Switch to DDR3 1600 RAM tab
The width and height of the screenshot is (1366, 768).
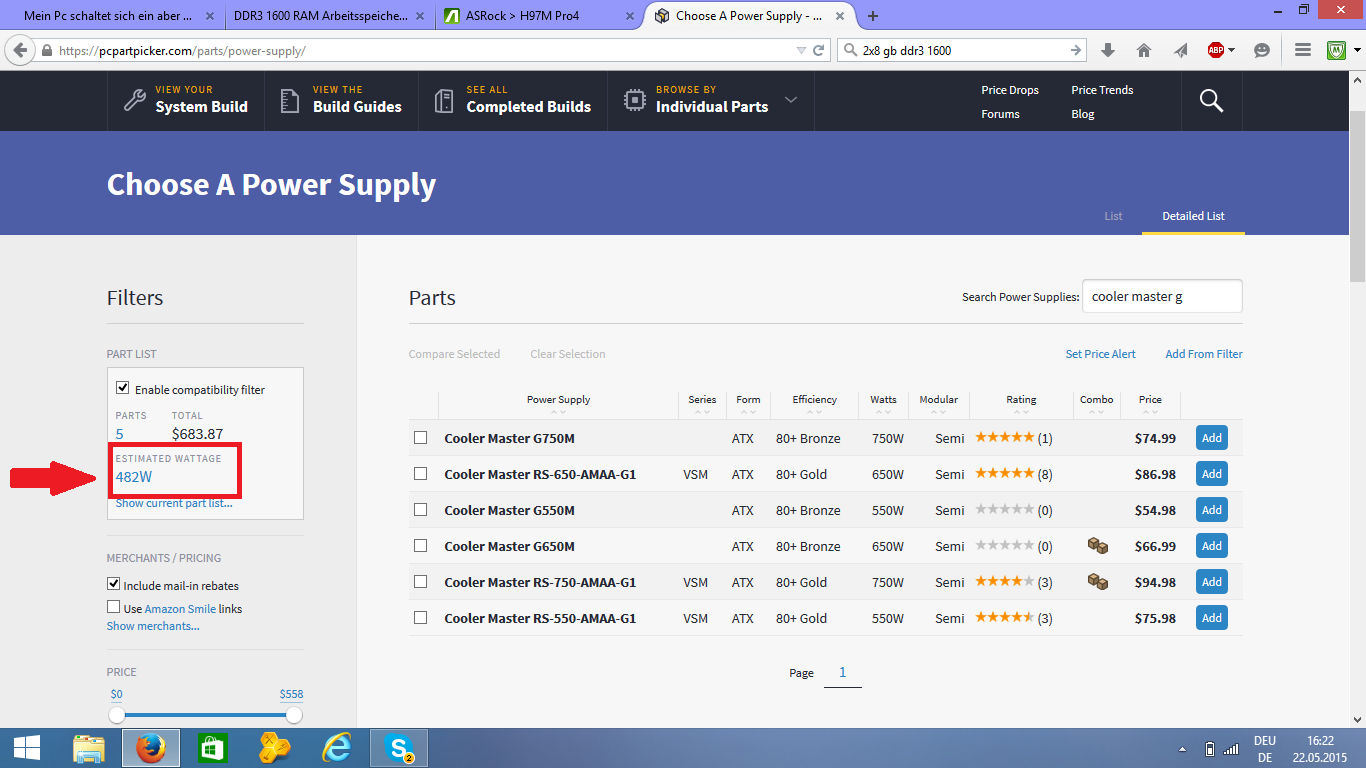click(x=328, y=16)
